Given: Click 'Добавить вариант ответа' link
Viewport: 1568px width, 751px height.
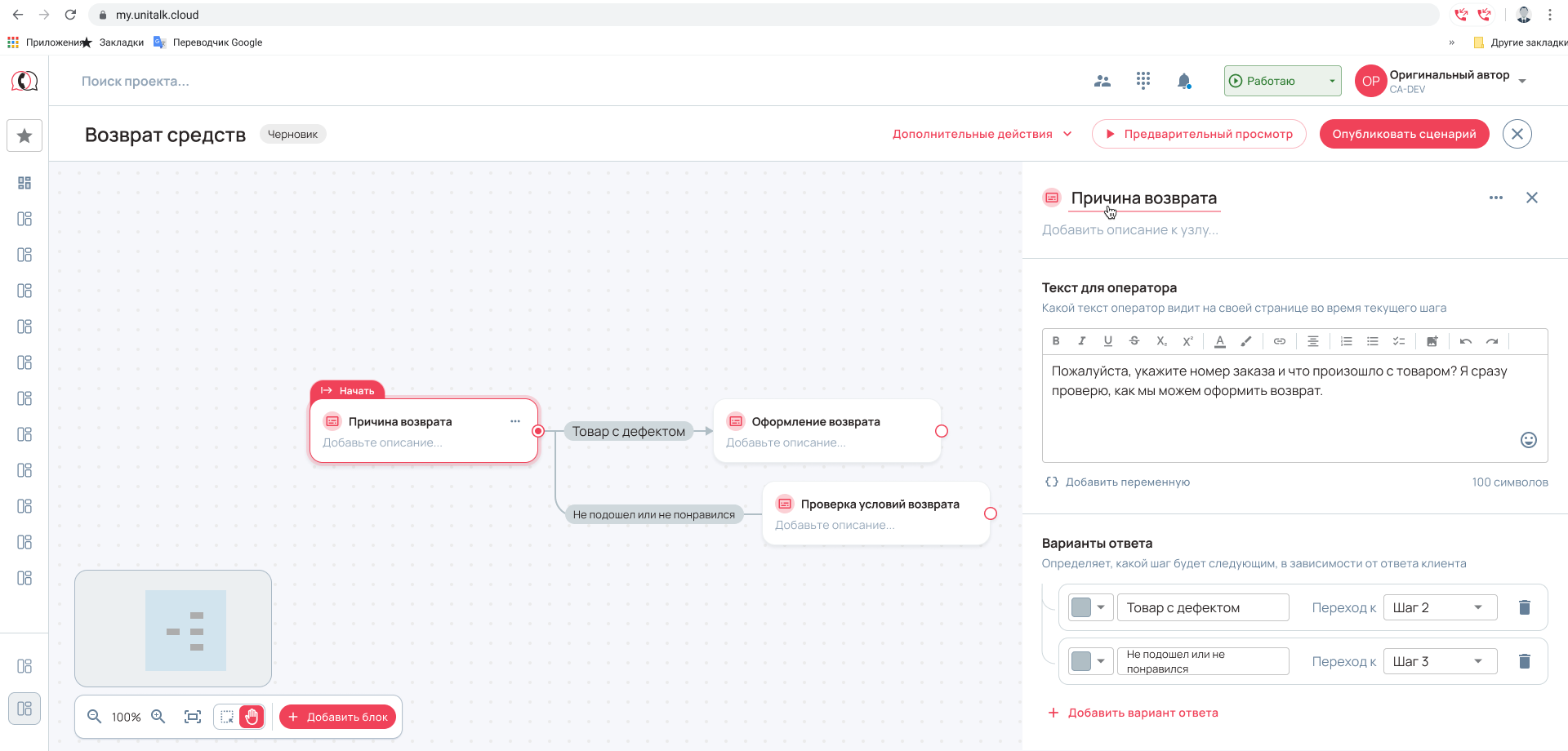Looking at the screenshot, I should pos(1133,713).
